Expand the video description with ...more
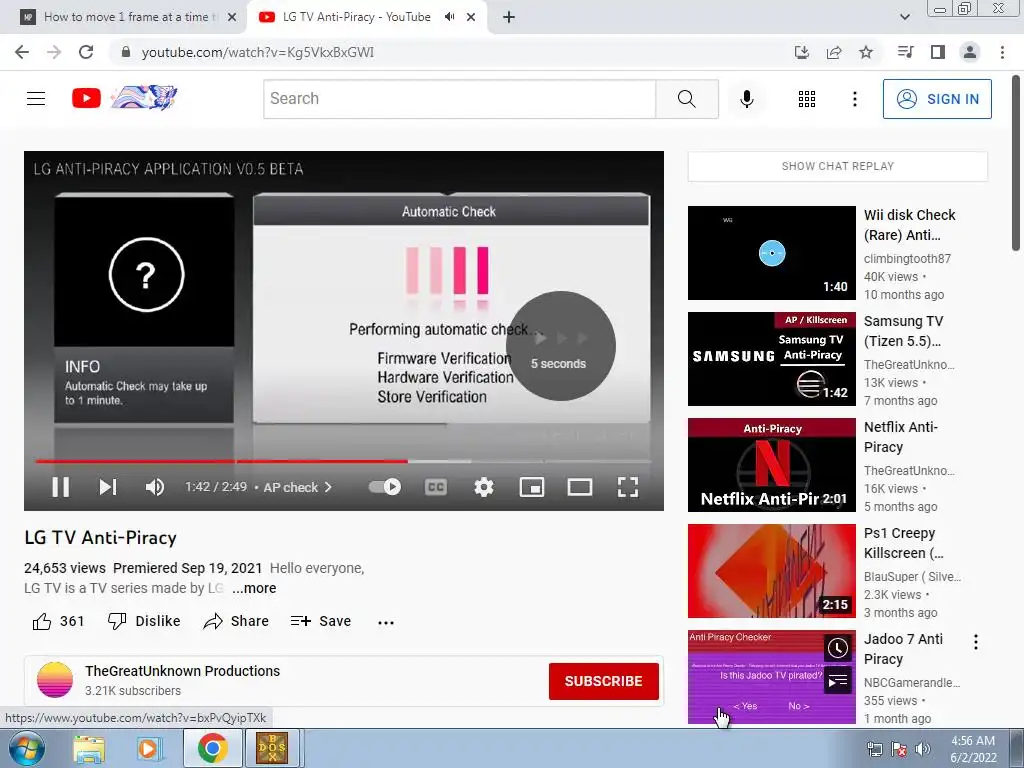The width and height of the screenshot is (1024, 768). (x=254, y=588)
